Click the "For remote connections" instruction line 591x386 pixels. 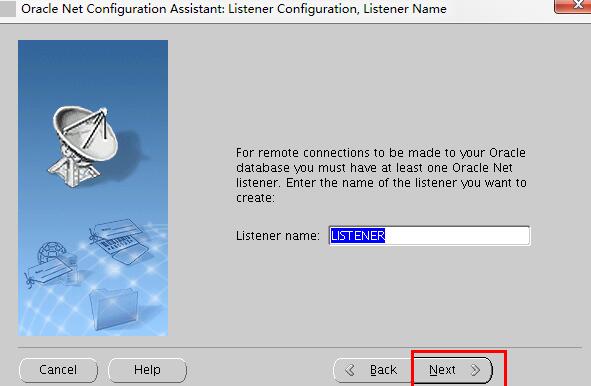pyautogui.click(x=381, y=153)
